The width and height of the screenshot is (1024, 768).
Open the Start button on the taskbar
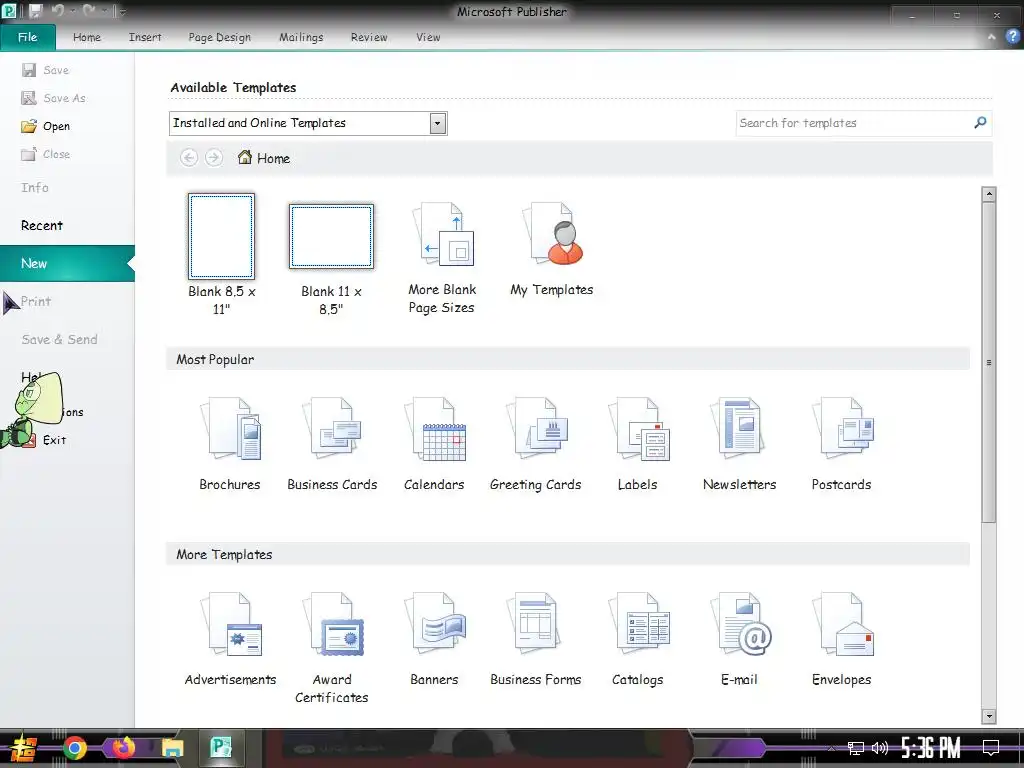pyautogui.click(x=24, y=748)
